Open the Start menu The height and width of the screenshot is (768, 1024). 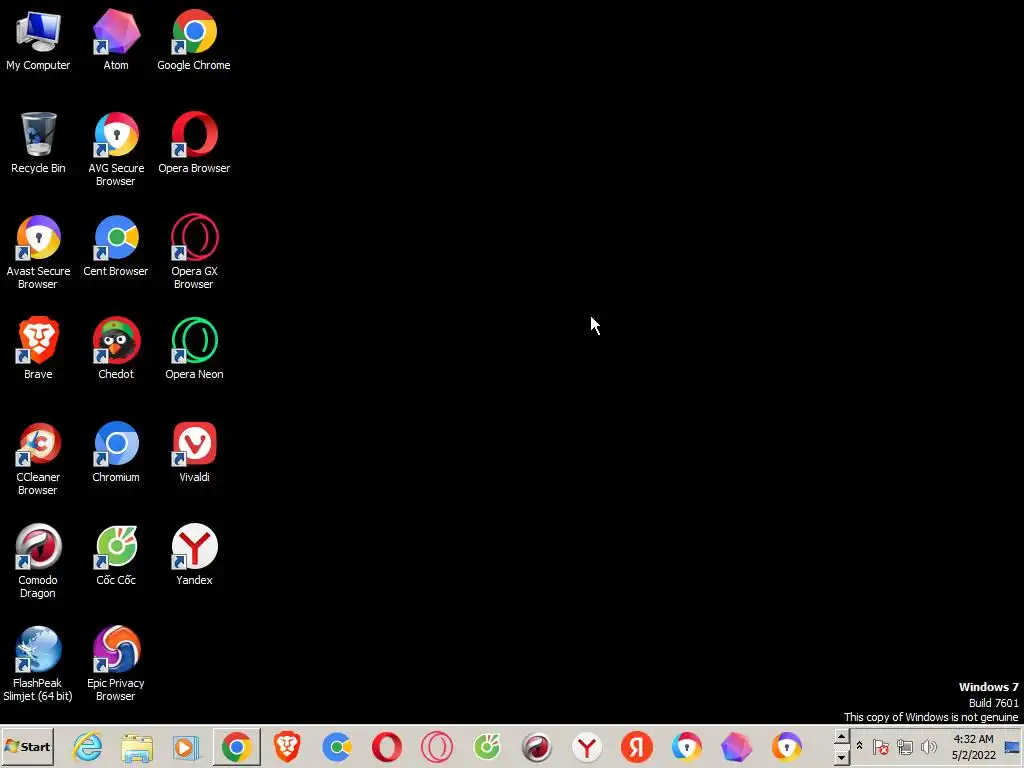pos(27,746)
